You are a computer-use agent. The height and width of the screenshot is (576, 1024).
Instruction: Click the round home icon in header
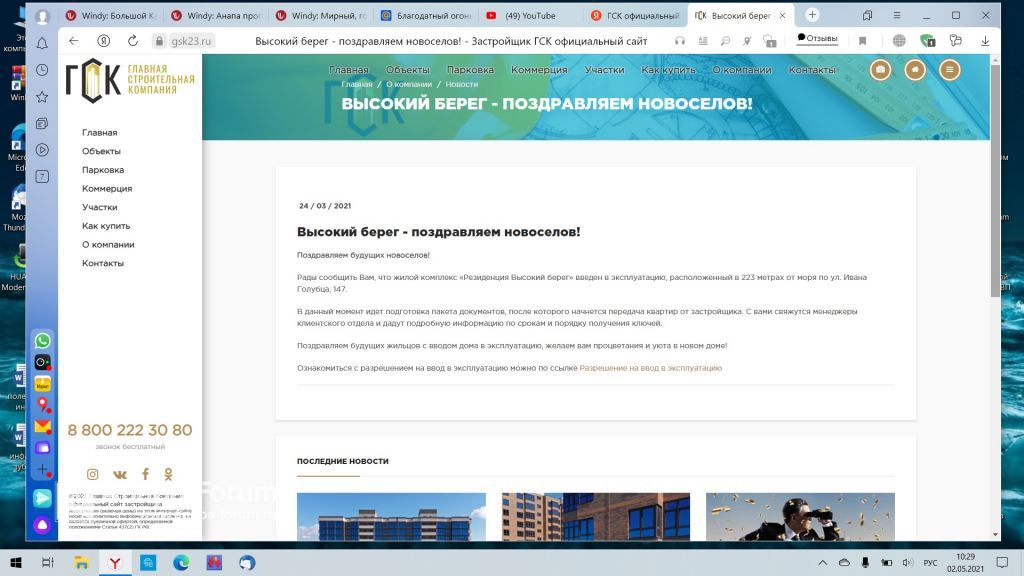click(x=915, y=70)
